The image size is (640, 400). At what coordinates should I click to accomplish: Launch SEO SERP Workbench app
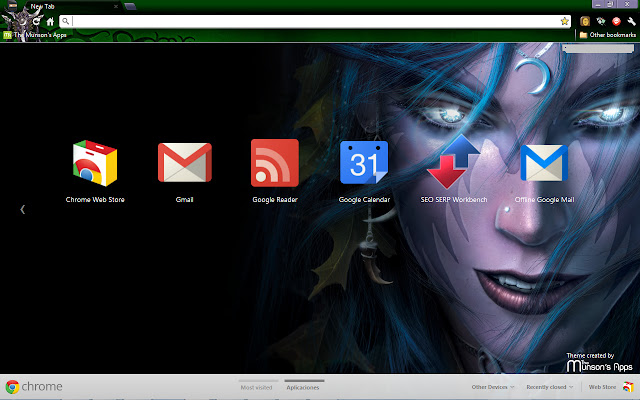click(x=453, y=162)
